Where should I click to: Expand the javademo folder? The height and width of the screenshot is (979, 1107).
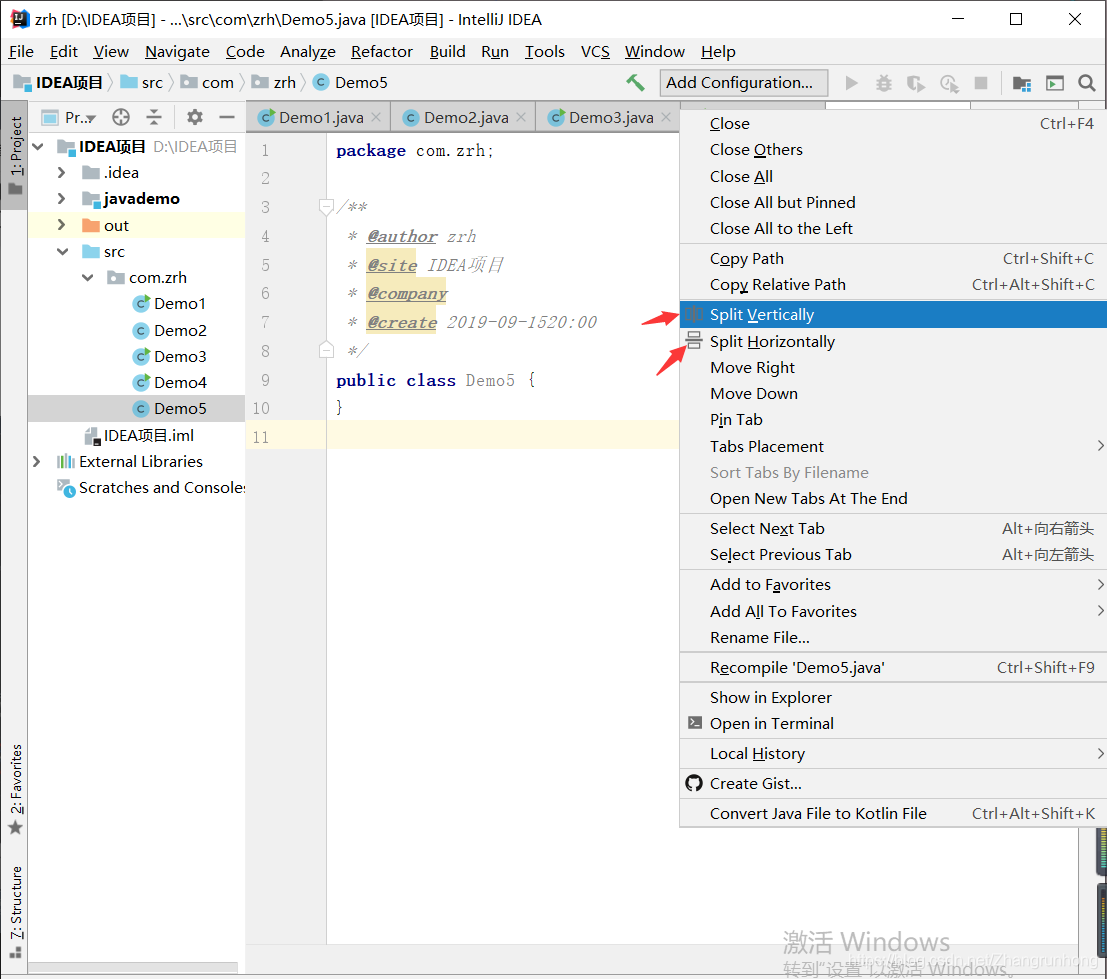(61, 199)
